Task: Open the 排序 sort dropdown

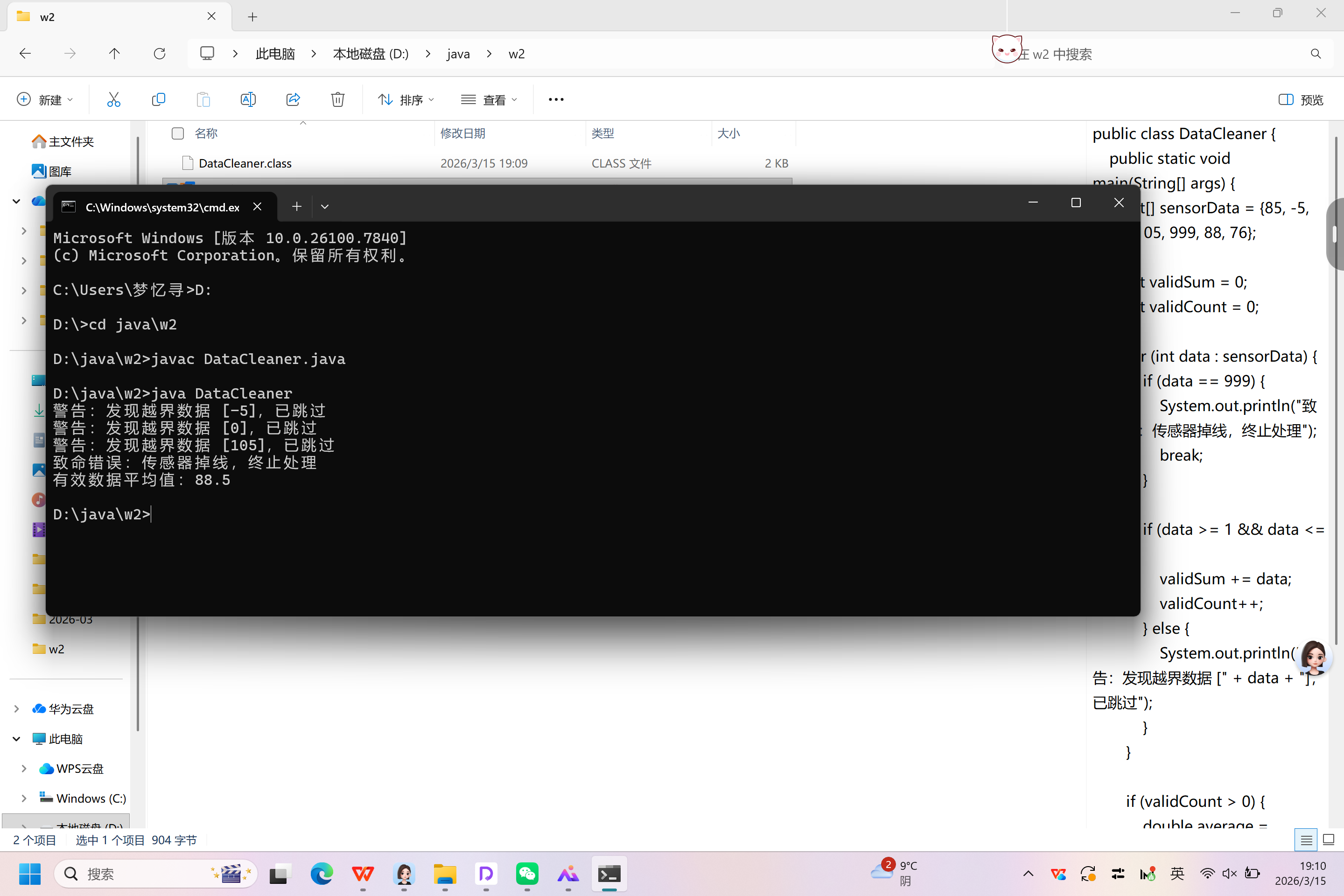Action: [x=406, y=100]
